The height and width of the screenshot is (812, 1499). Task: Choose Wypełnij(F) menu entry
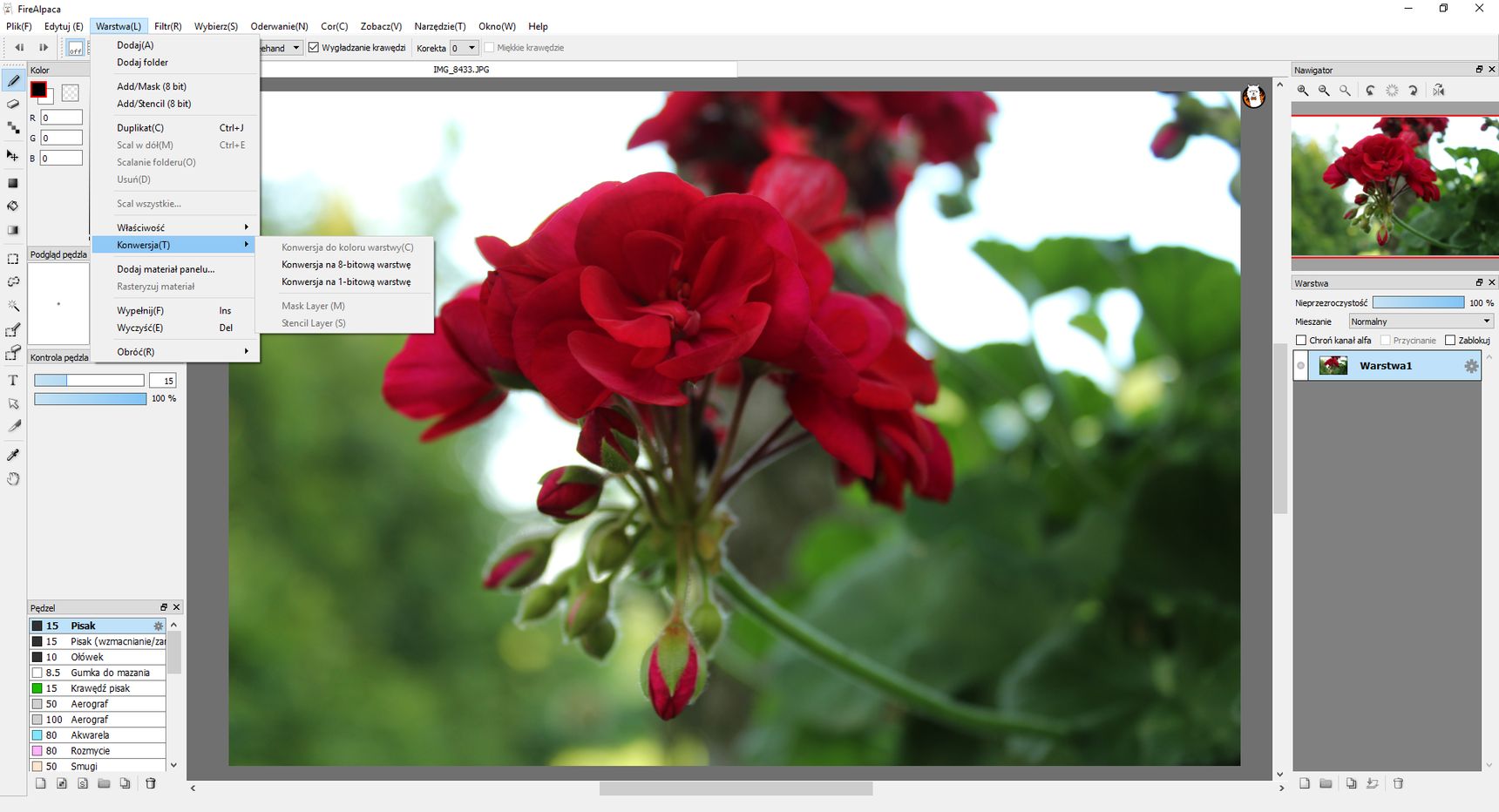click(175, 311)
